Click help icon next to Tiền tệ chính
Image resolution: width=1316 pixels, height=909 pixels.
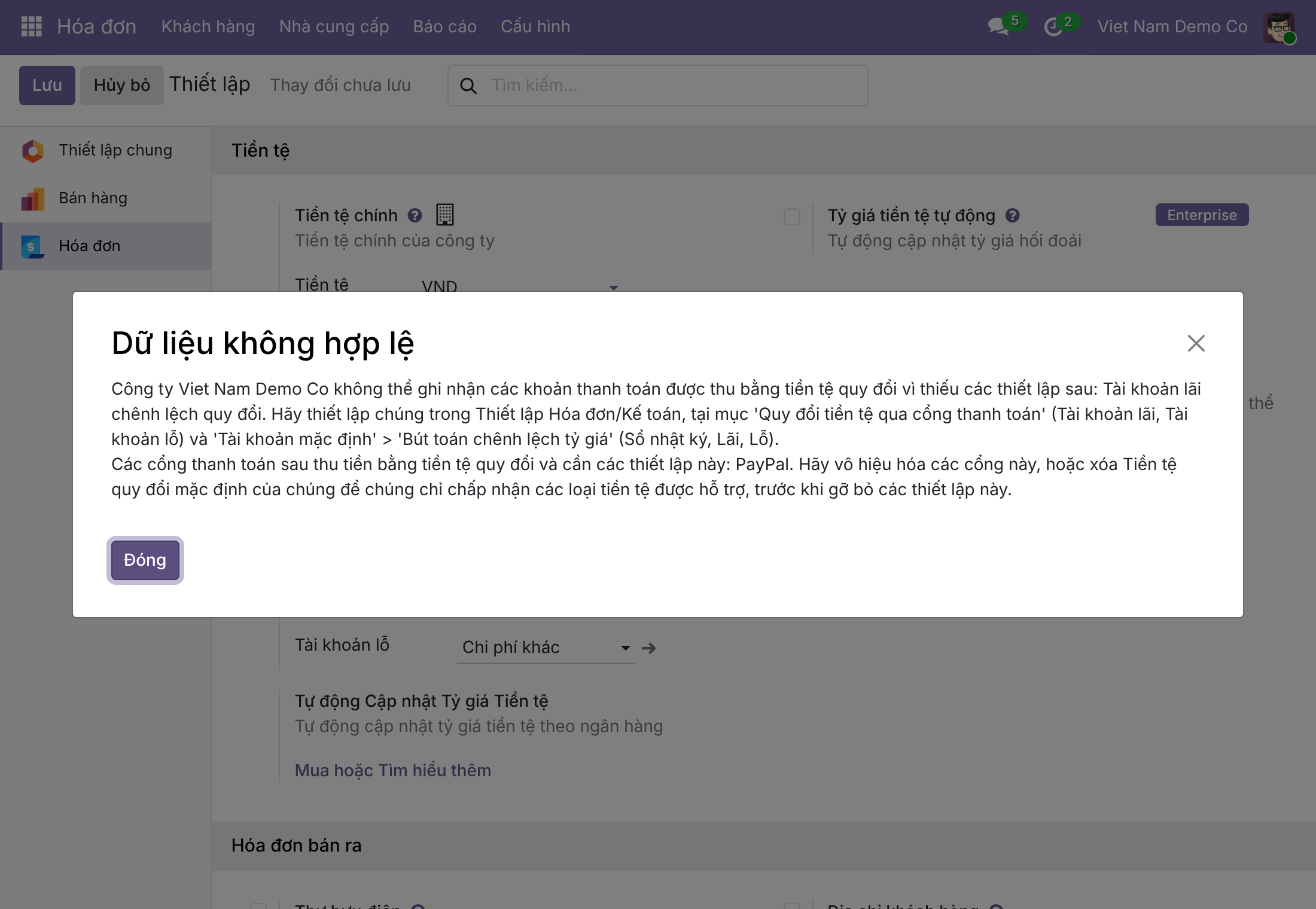pos(415,215)
